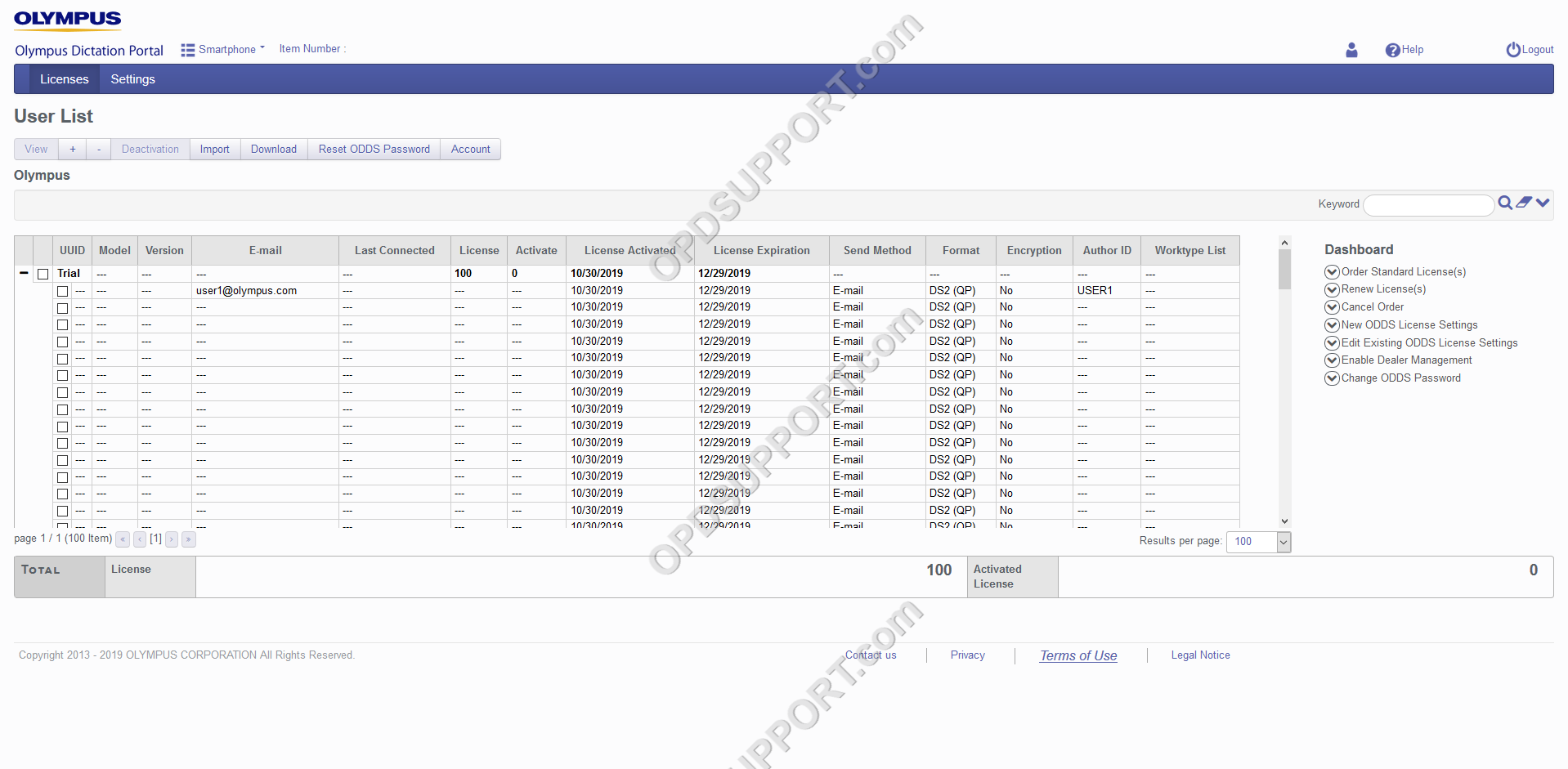Click the Author ID column header
This screenshot has height=769, width=1568.
1107,251
